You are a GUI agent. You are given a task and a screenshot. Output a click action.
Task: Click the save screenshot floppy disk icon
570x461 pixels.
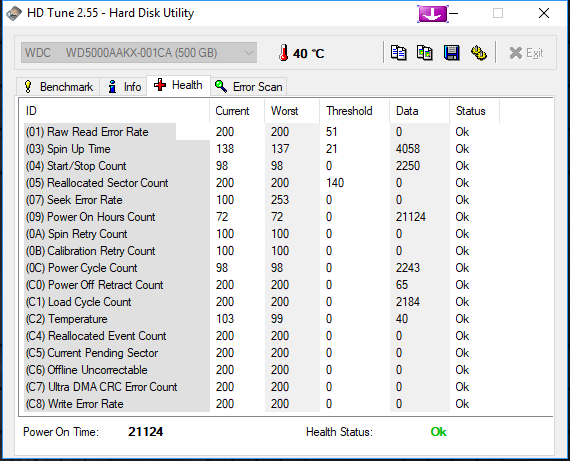coord(451,53)
